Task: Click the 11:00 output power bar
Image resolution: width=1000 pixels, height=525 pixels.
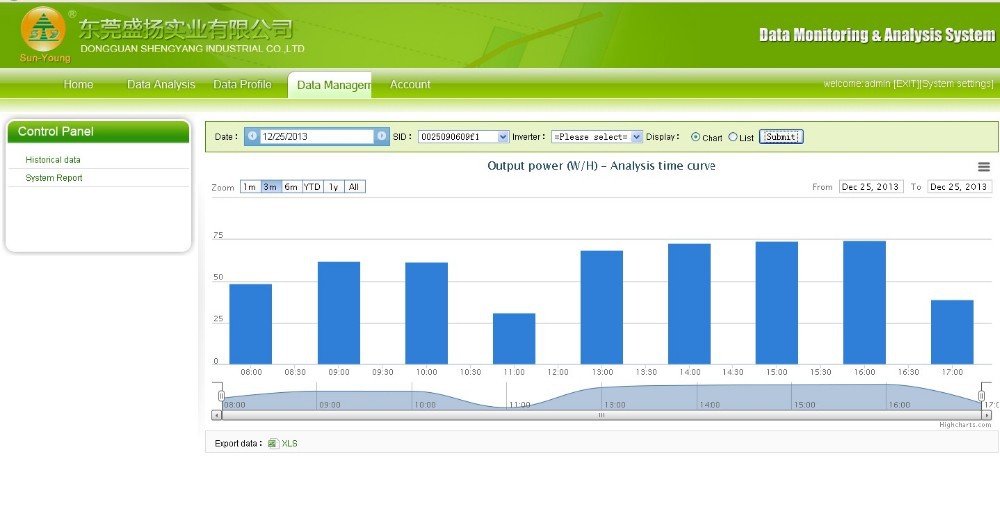Action: (x=514, y=339)
